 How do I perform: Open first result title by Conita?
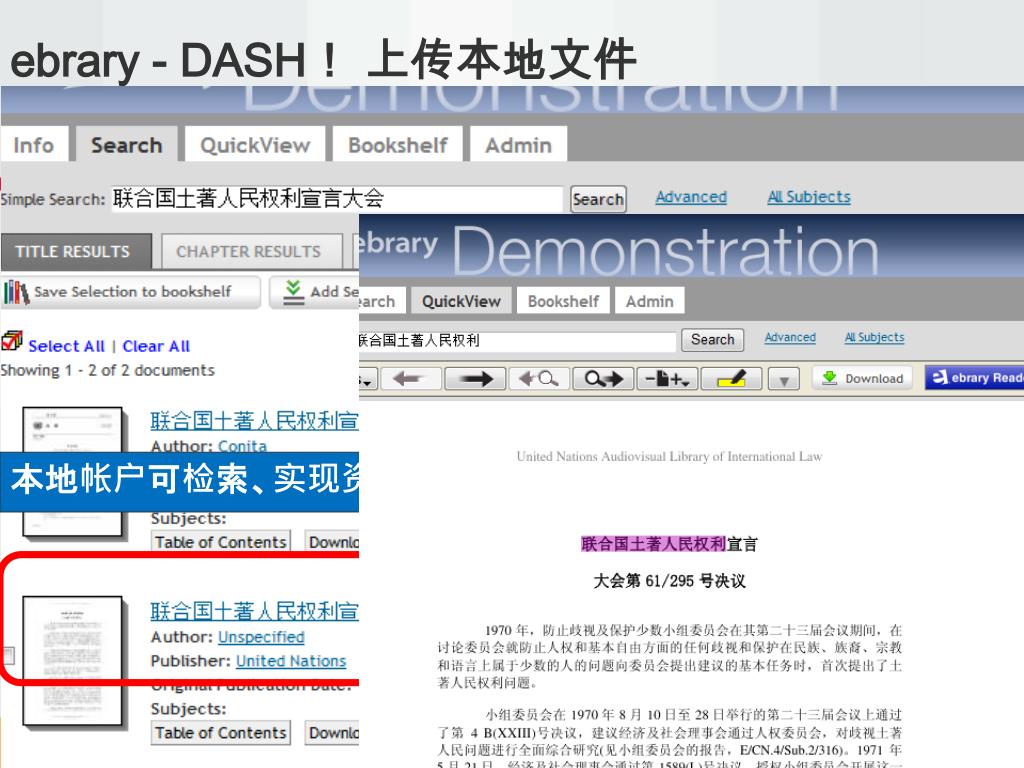click(x=254, y=421)
